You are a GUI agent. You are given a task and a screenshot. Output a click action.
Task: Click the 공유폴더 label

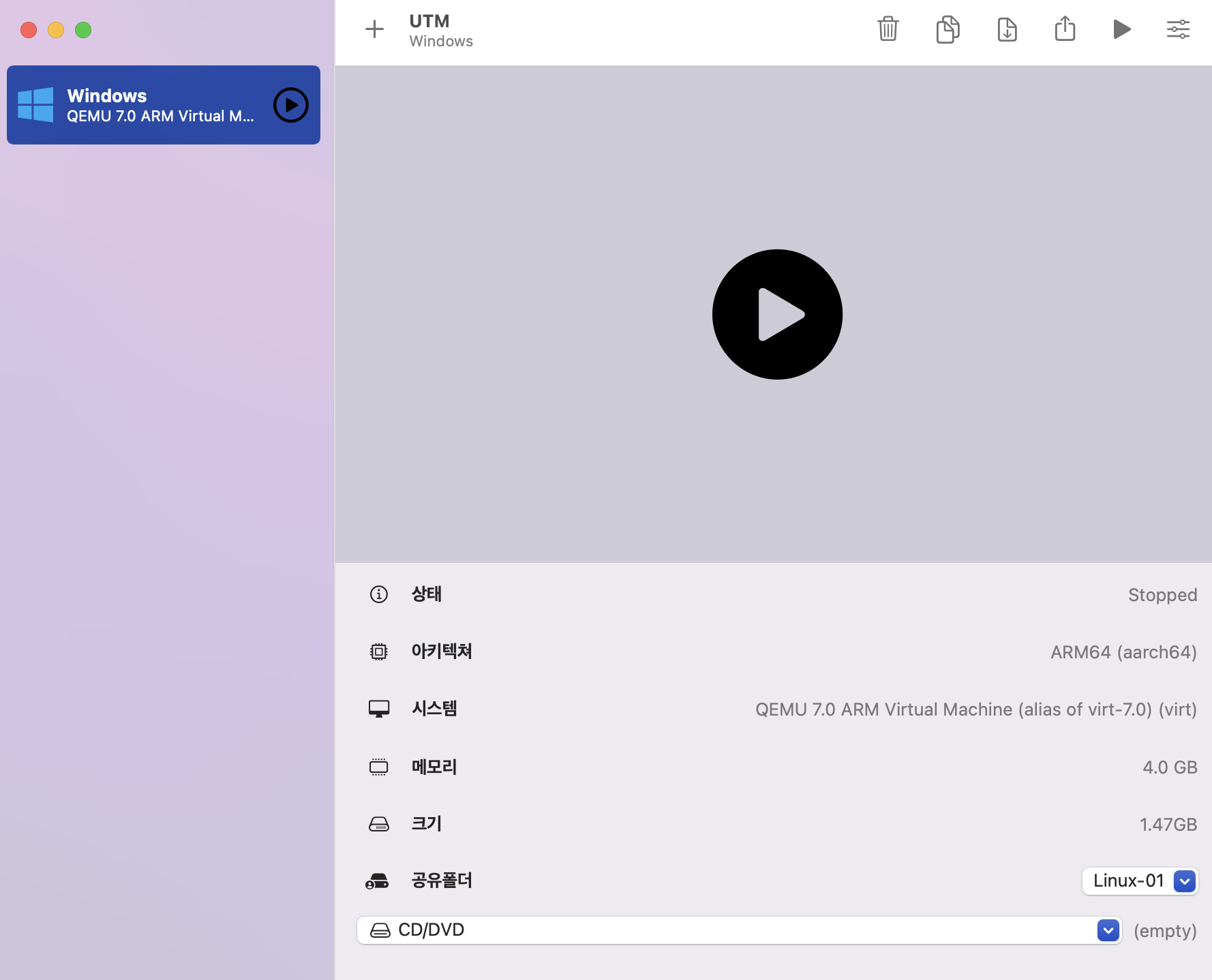tap(442, 881)
